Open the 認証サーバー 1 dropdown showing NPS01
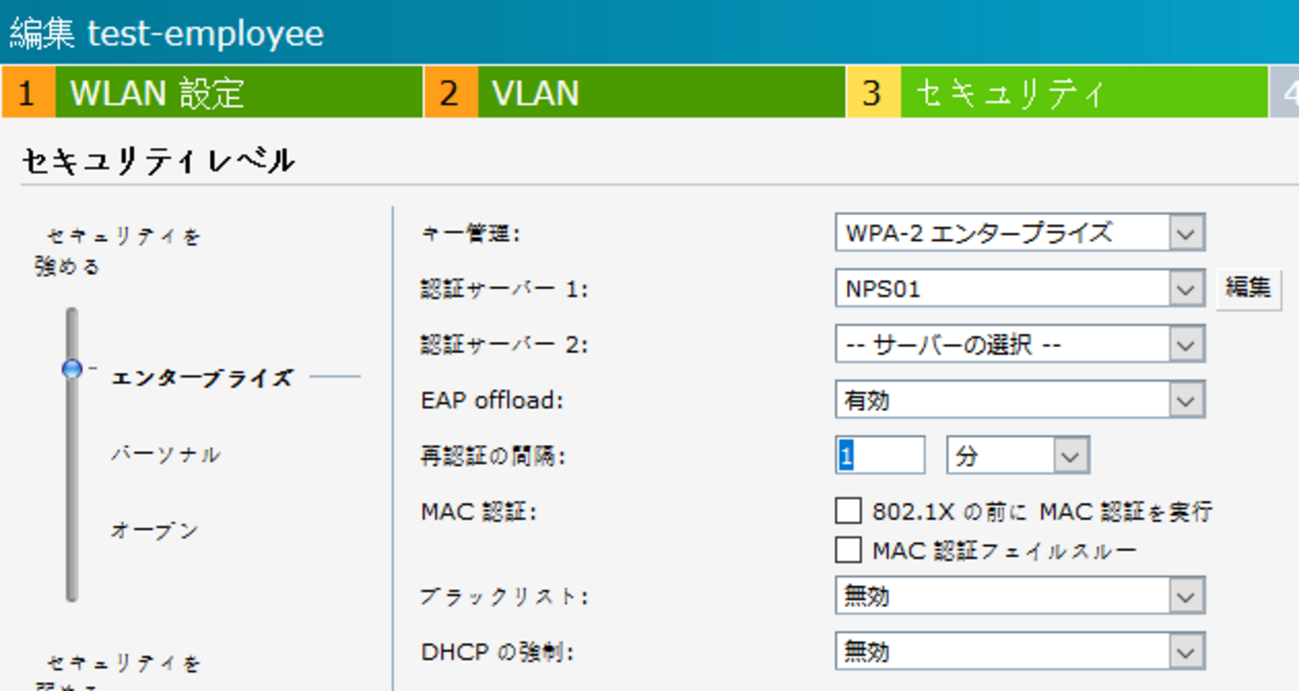This screenshot has width=1299, height=691. tap(1020, 289)
